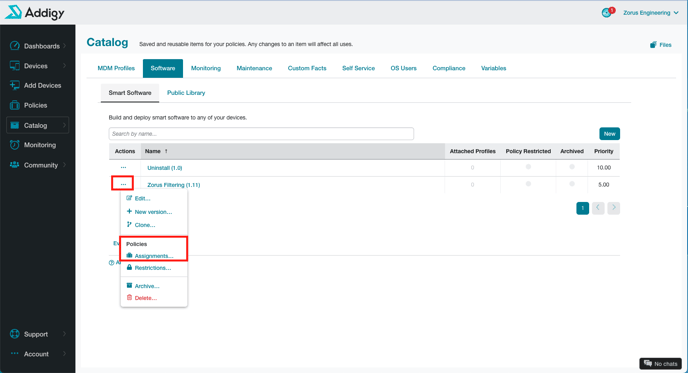Open Zorus Filtering (1.11) software link
This screenshot has height=373, width=688.
[174, 185]
